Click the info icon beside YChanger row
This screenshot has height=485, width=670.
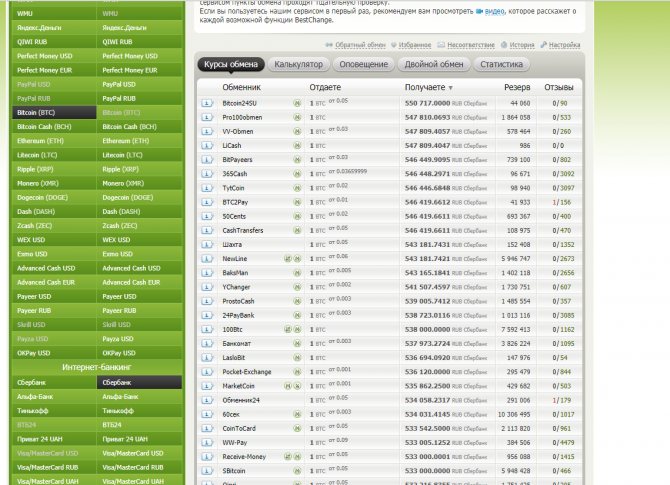pyautogui.click(x=207, y=286)
